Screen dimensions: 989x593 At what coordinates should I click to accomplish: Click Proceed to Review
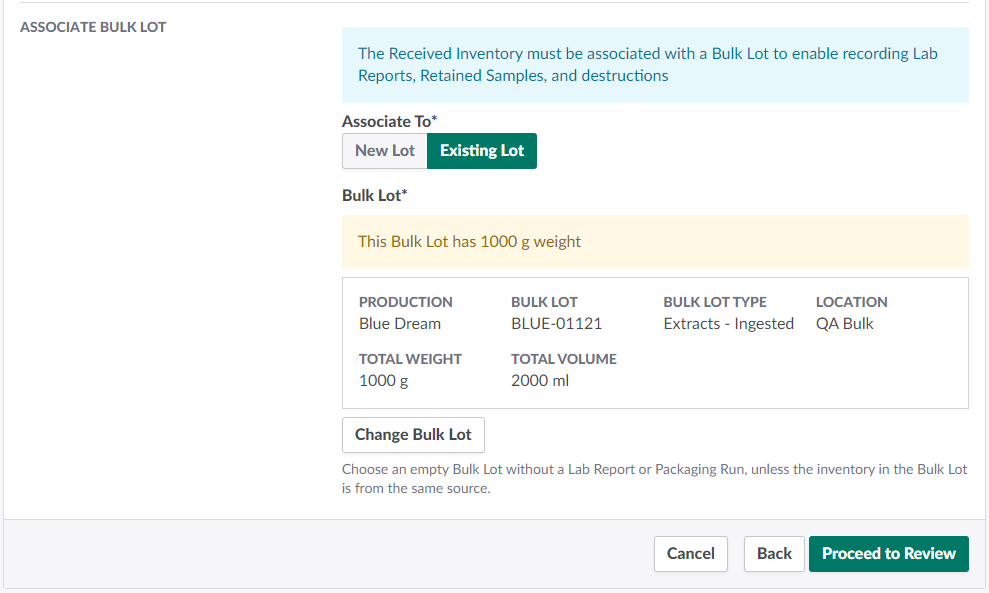tap(888, 553)
